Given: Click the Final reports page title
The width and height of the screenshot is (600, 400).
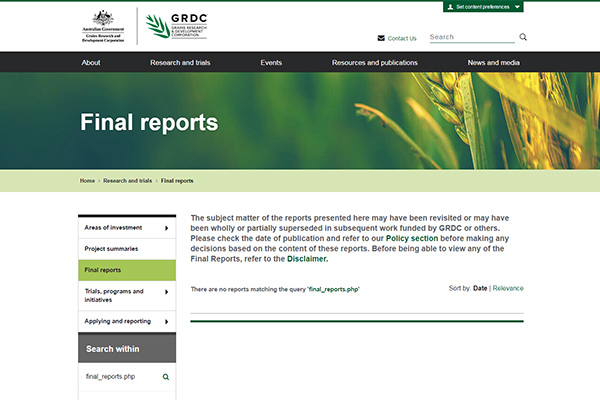Looking at the screenshot, I should tap(149, 122).
